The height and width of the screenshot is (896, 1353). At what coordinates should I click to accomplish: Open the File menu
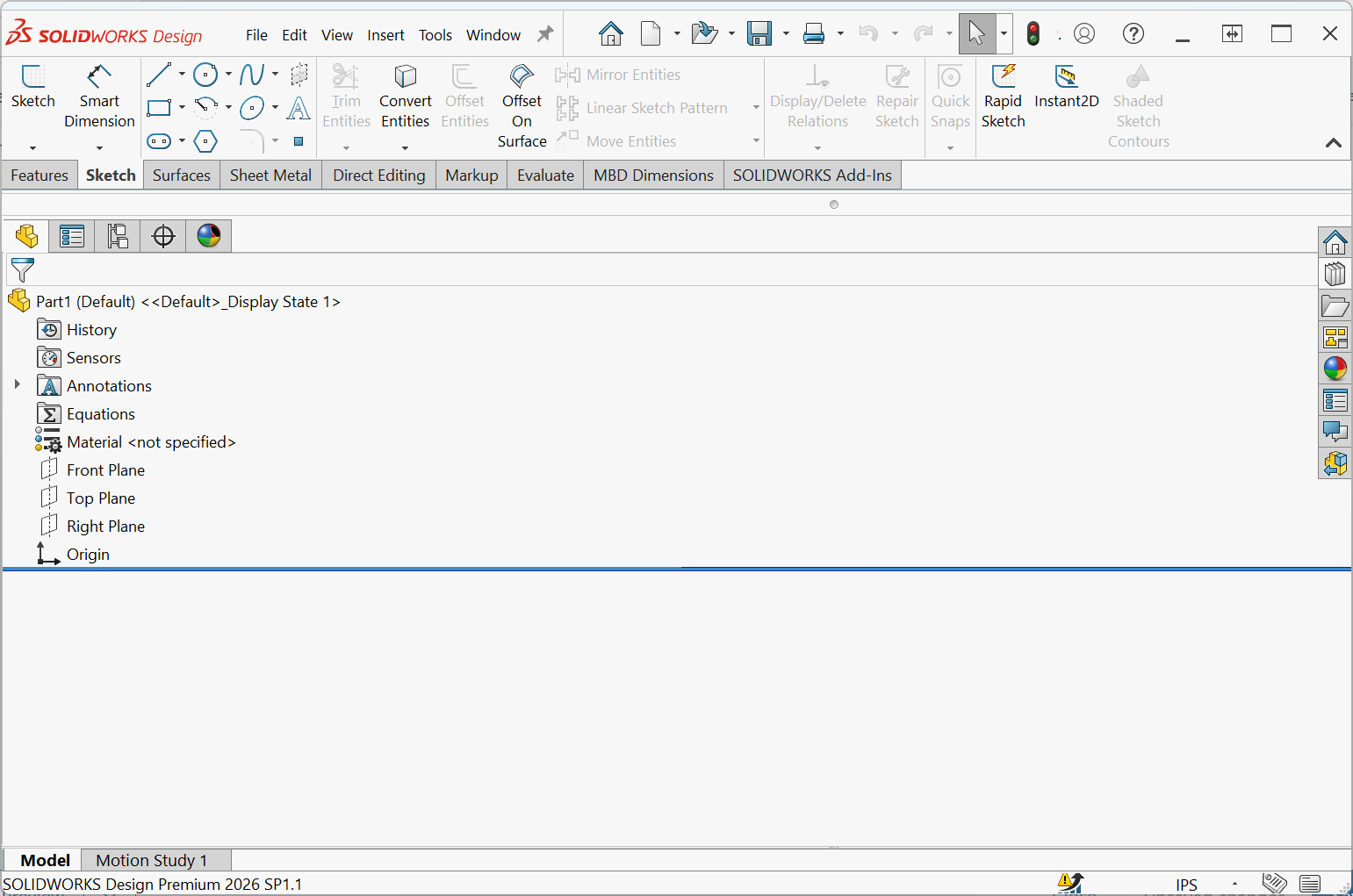coord(256,35)
